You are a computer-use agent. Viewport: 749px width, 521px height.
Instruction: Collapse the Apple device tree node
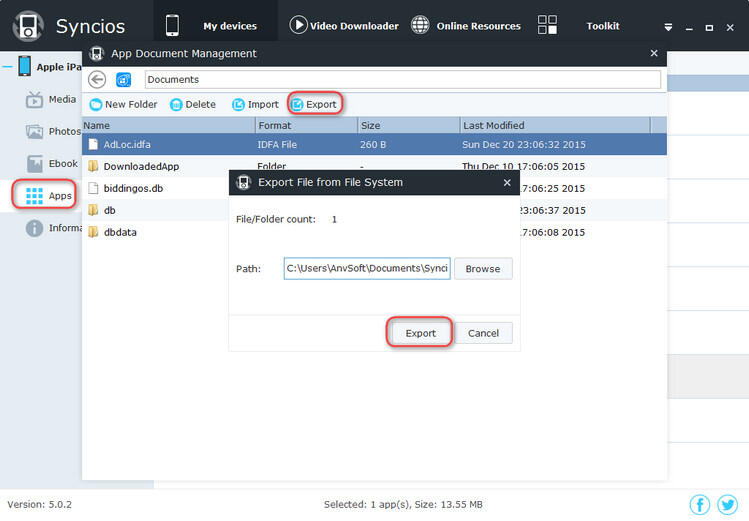coord(8,66)
